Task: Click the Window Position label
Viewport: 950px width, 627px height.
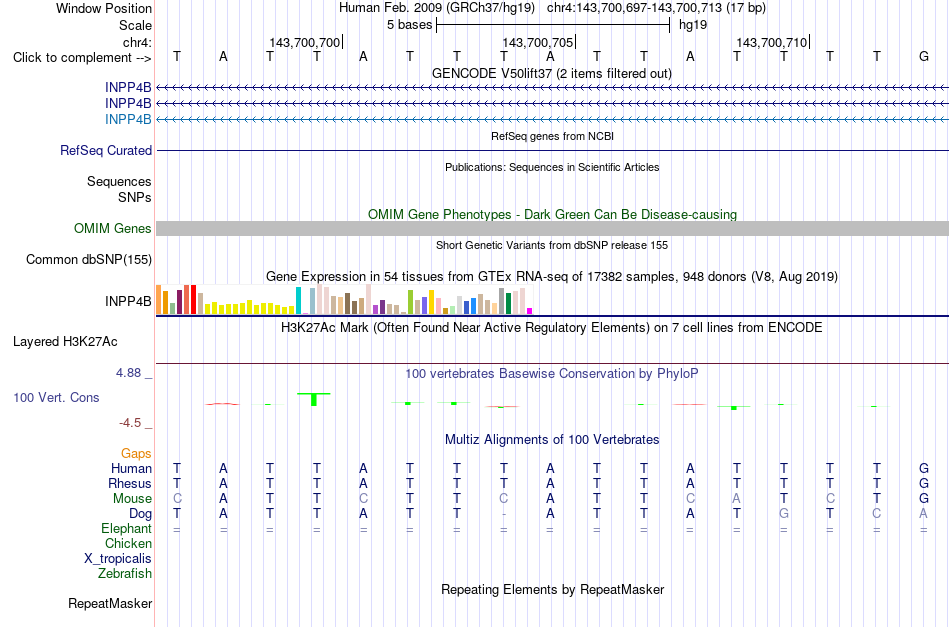Action: pyautogui.click(x=104, y=8)
